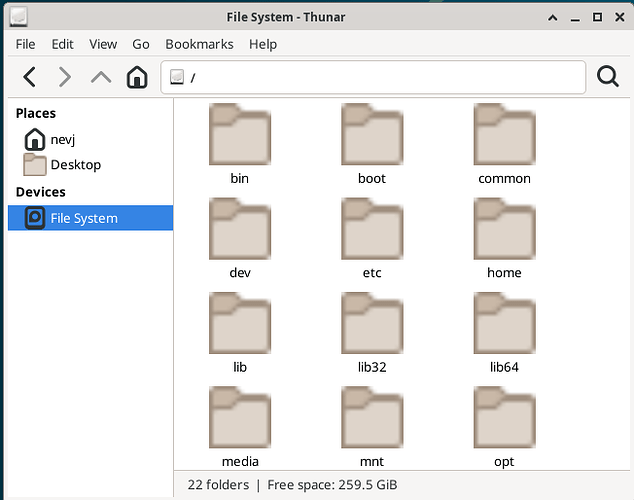Open the File menu

[25, 44]
